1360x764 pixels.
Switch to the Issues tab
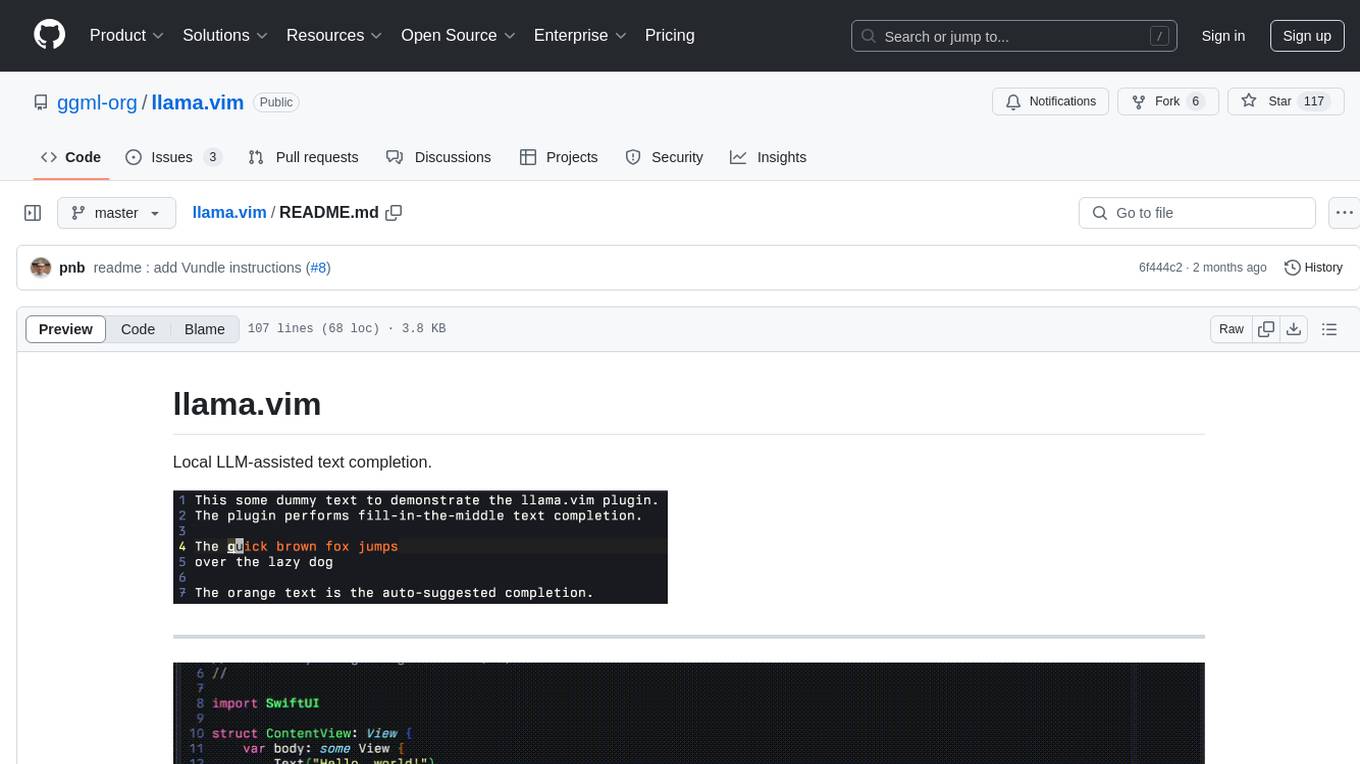pyautogui.click(x=173, y=157)
